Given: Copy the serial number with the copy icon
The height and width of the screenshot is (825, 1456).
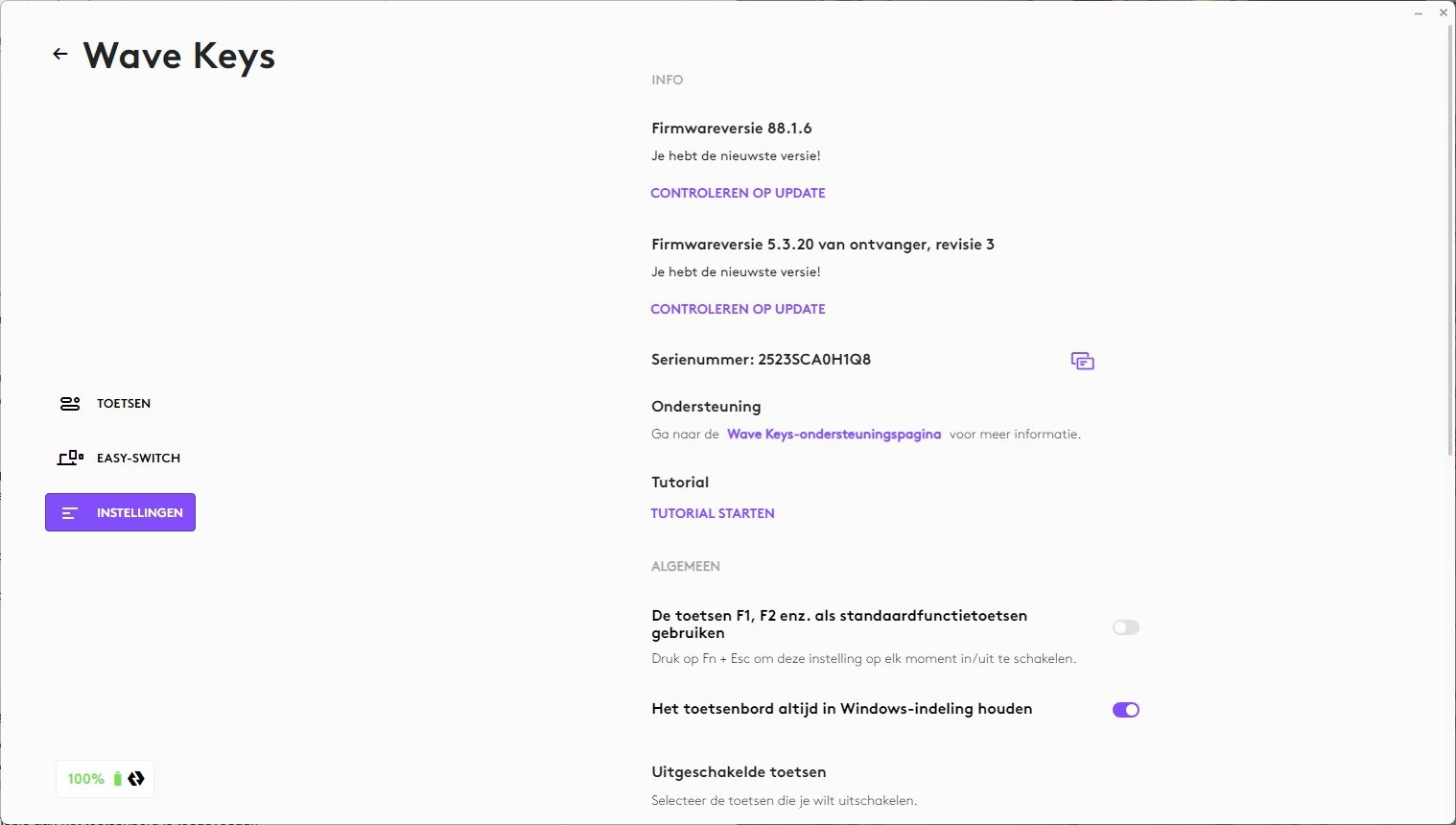Looking at the screenshot, I should tap(1082, 361).
